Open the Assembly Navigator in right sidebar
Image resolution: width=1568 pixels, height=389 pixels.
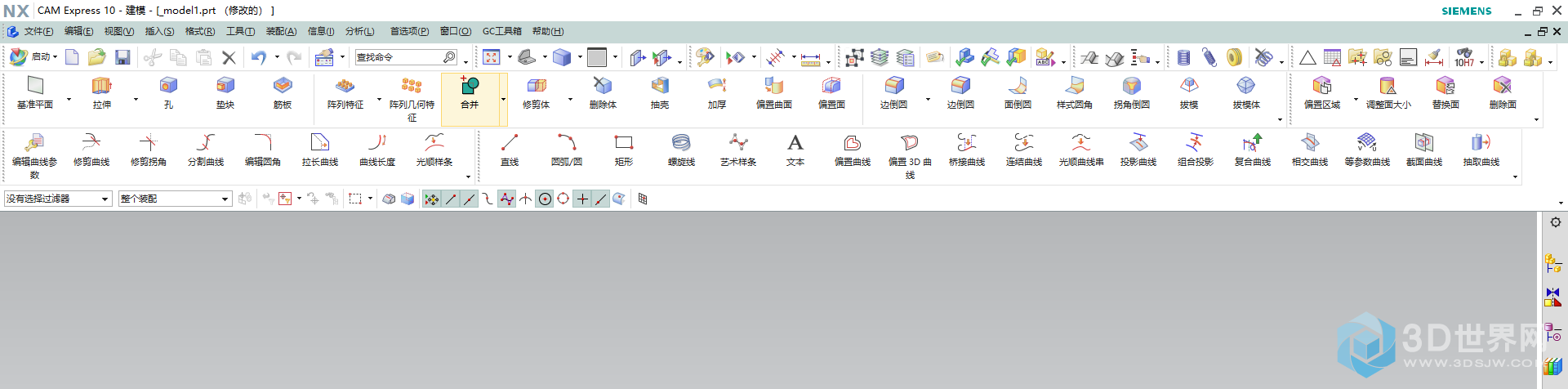[1552, 263]
